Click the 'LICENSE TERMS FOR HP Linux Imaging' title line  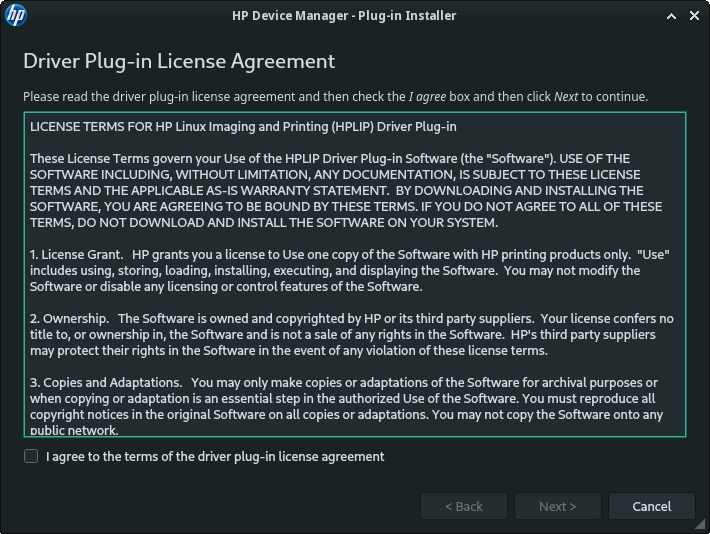coord(243,127)
